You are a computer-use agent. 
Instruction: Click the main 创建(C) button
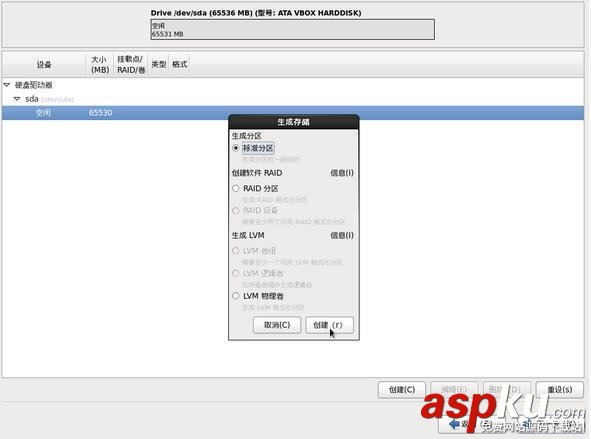[402, 390]
